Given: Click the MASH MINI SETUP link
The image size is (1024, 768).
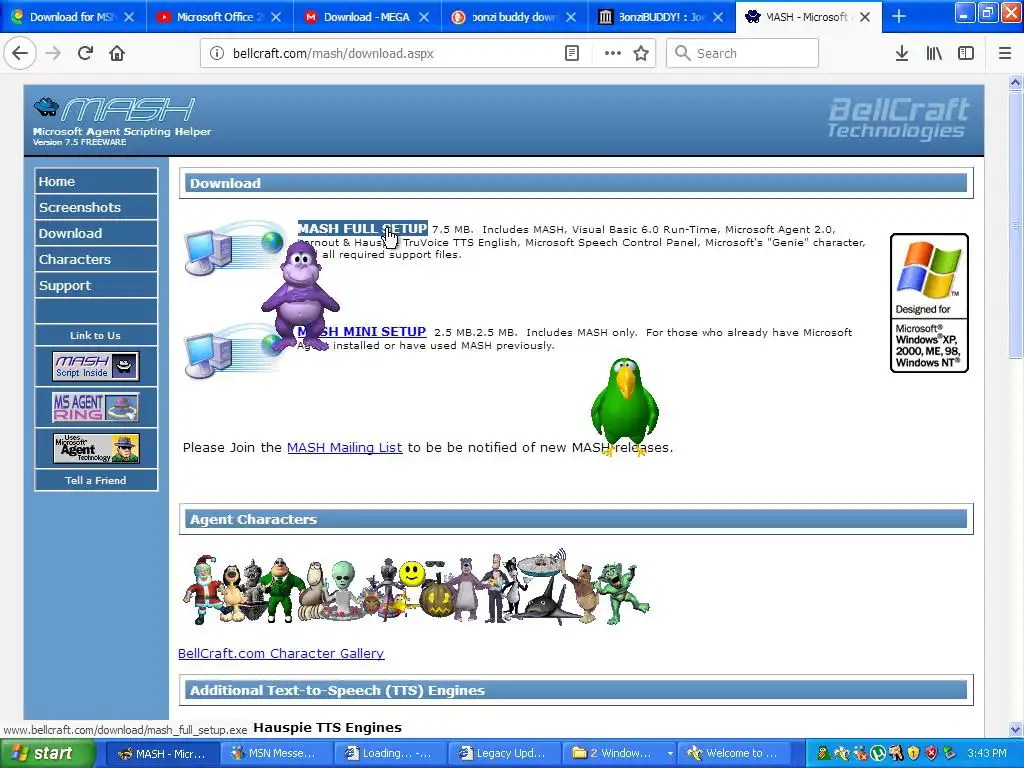Looking at the screenshot, I should click(x=362, y=332).
